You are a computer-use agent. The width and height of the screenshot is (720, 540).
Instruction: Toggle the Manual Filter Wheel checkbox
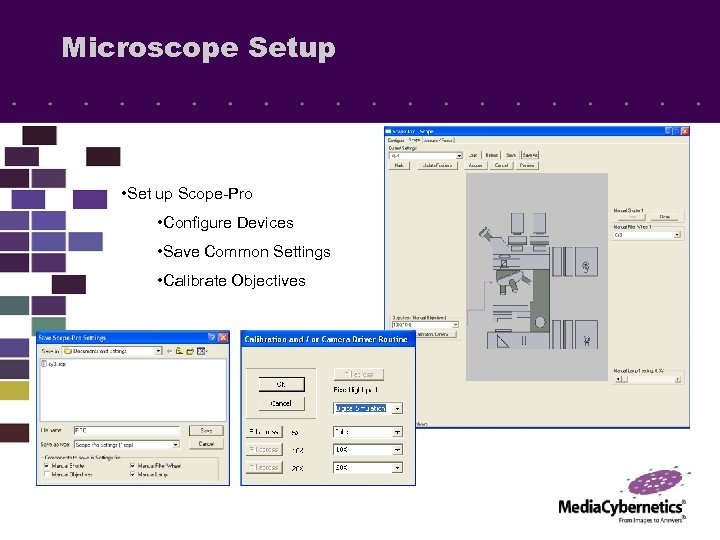click(133, 466)
